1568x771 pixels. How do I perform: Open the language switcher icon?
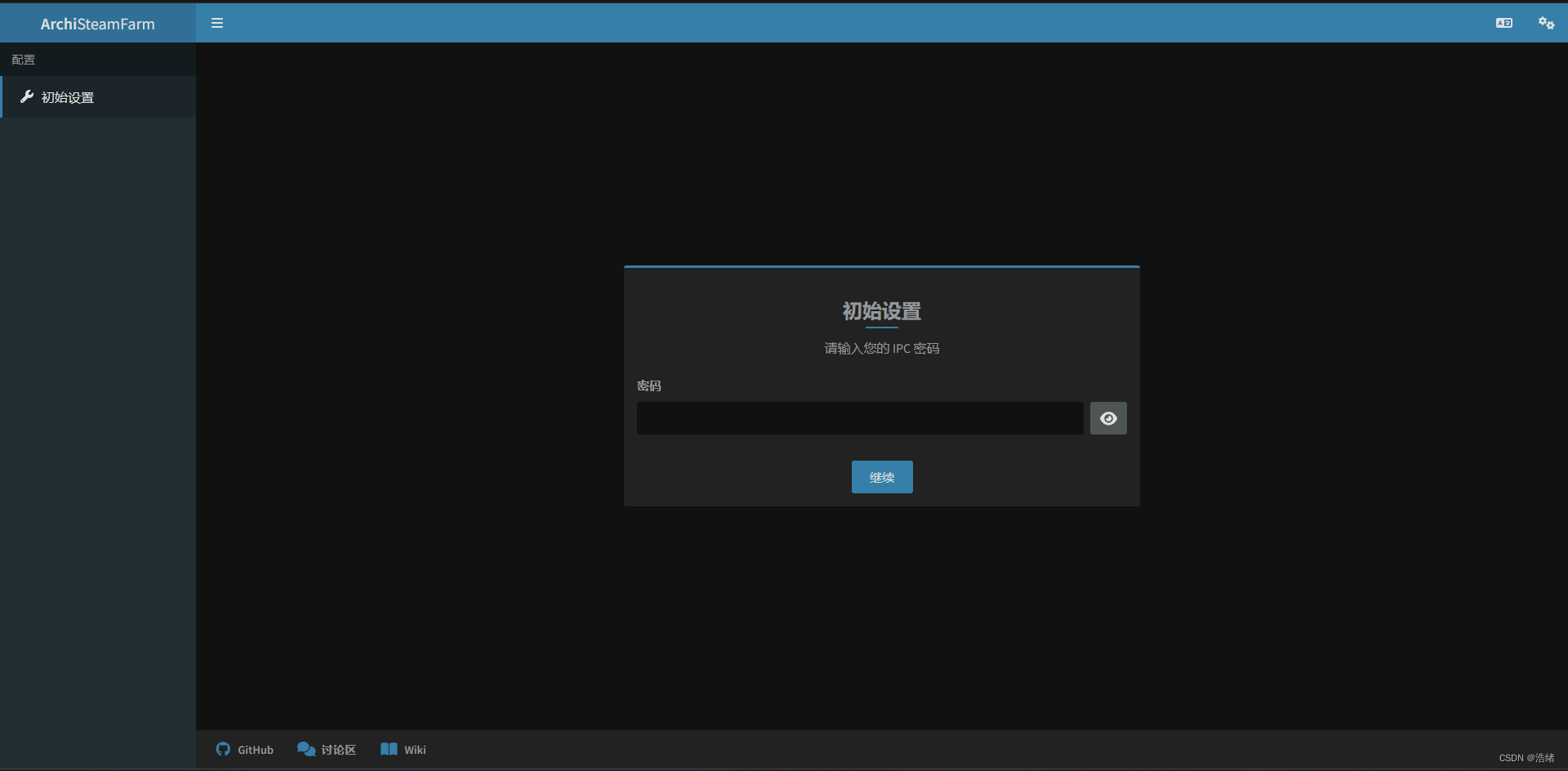click(x=1503, y=23)
